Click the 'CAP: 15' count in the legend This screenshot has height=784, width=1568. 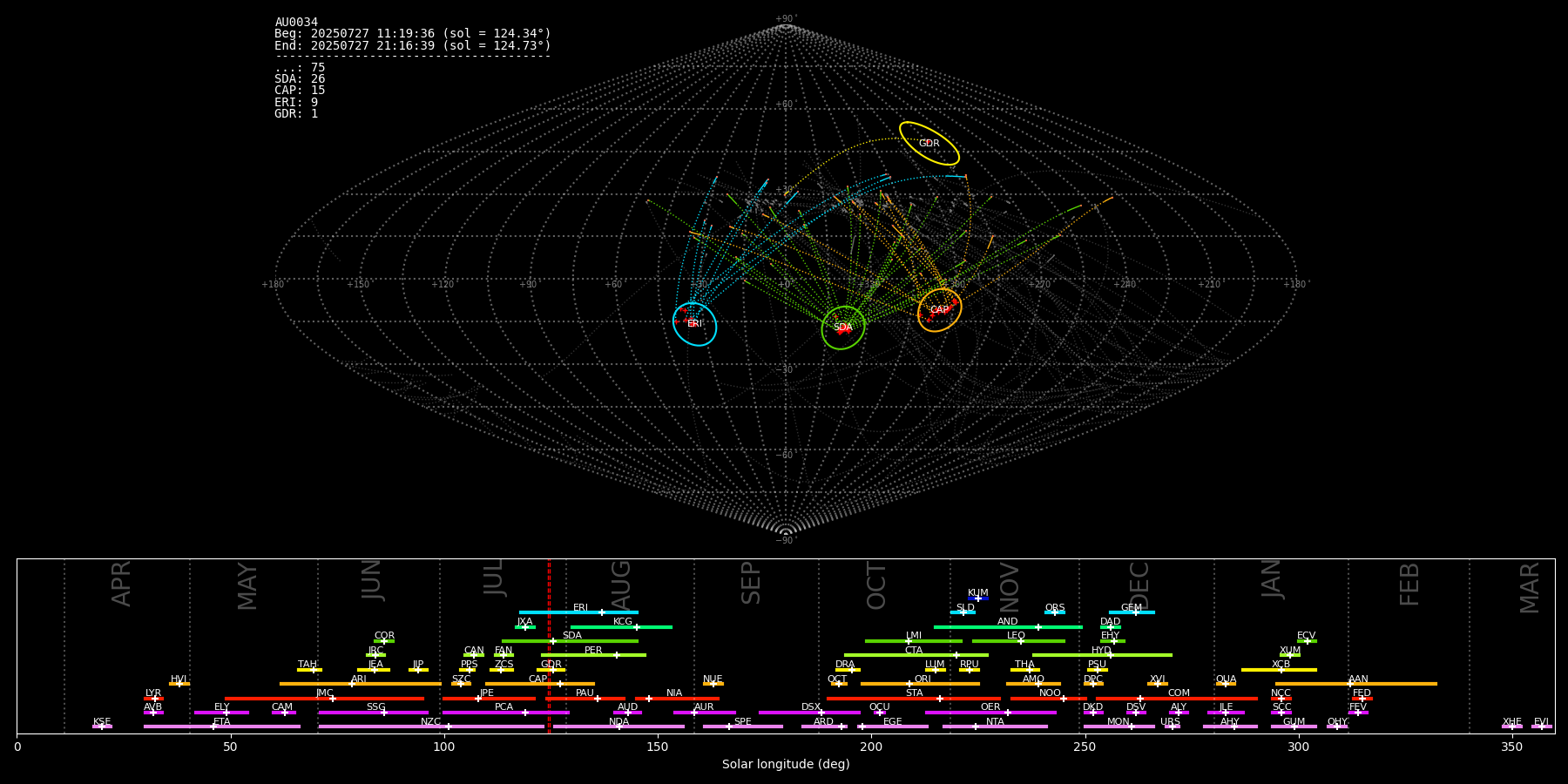click(300, 91)
